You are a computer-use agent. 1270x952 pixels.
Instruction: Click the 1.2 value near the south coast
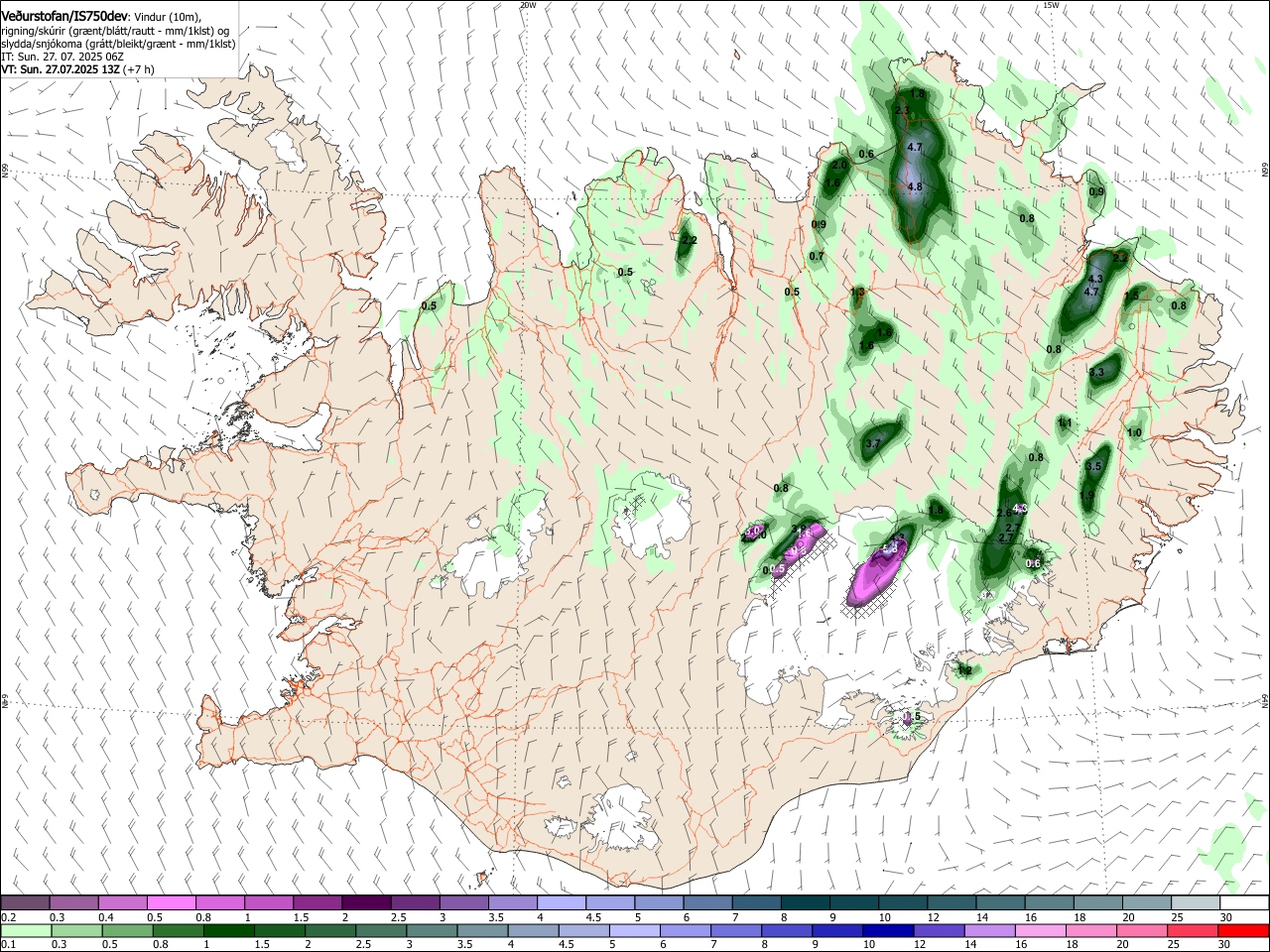[964, 670]
